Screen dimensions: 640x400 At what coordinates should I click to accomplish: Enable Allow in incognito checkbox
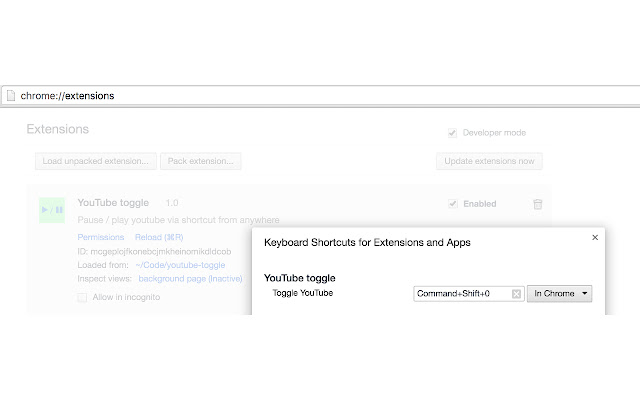82,297
